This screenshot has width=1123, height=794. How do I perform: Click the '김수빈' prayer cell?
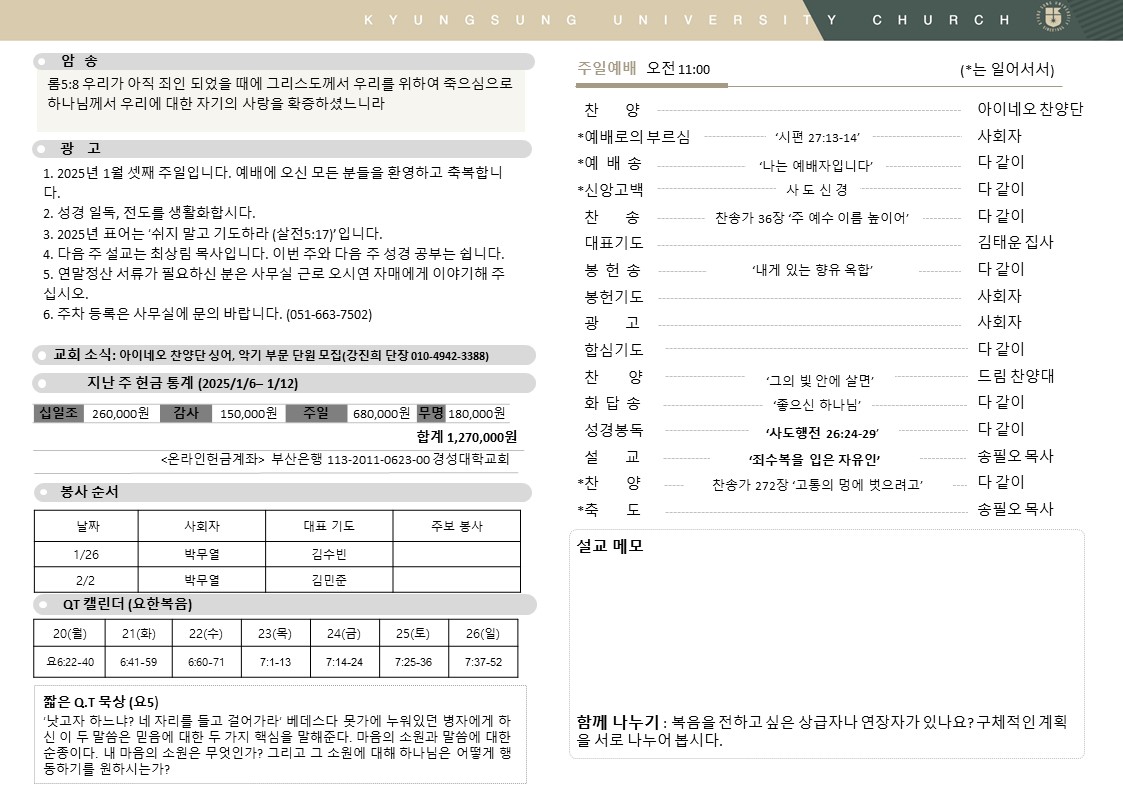[x=329, y=555]
